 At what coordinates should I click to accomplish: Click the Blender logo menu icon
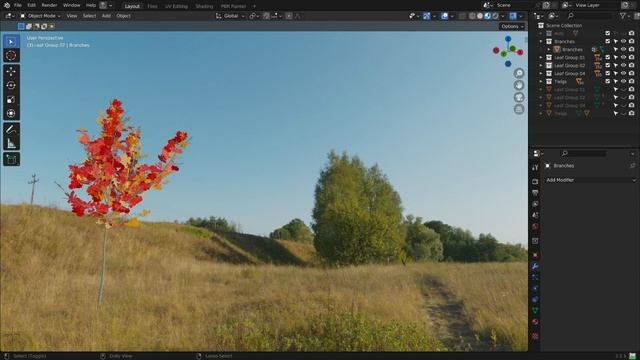pos(7,5)
